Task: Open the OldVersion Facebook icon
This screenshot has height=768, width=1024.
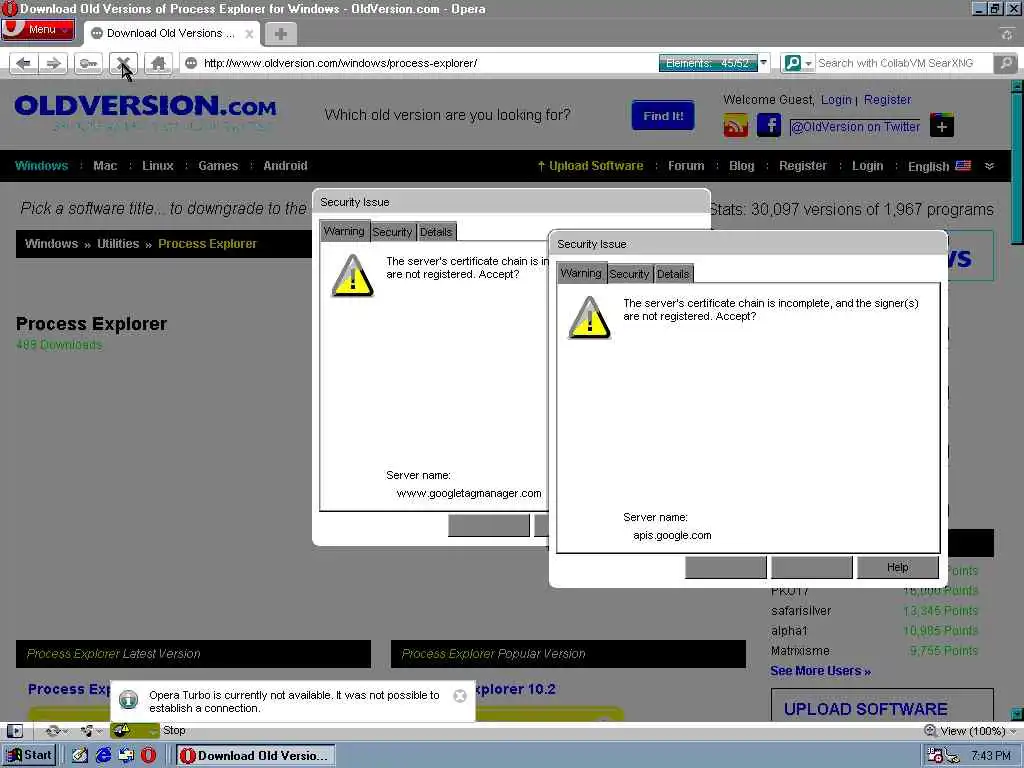Action: coord(769,125)
